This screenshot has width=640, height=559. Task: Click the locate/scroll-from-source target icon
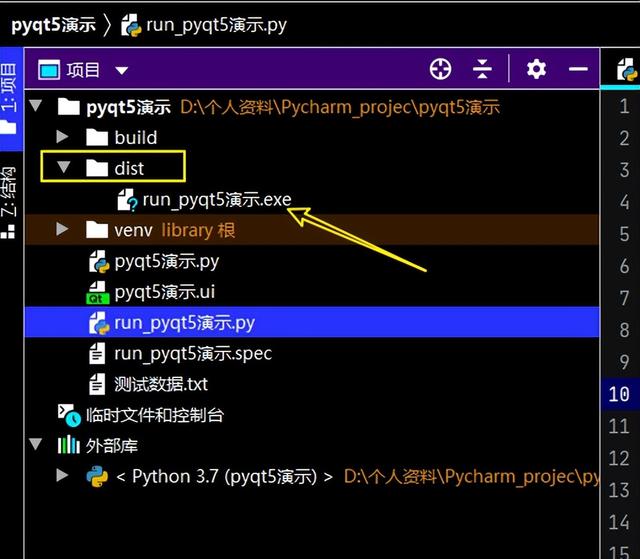(440, 69)
